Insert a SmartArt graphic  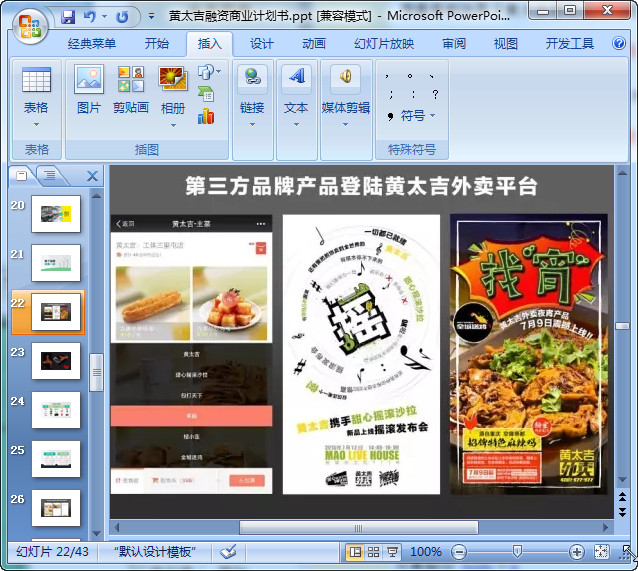[x=206, y=94]
